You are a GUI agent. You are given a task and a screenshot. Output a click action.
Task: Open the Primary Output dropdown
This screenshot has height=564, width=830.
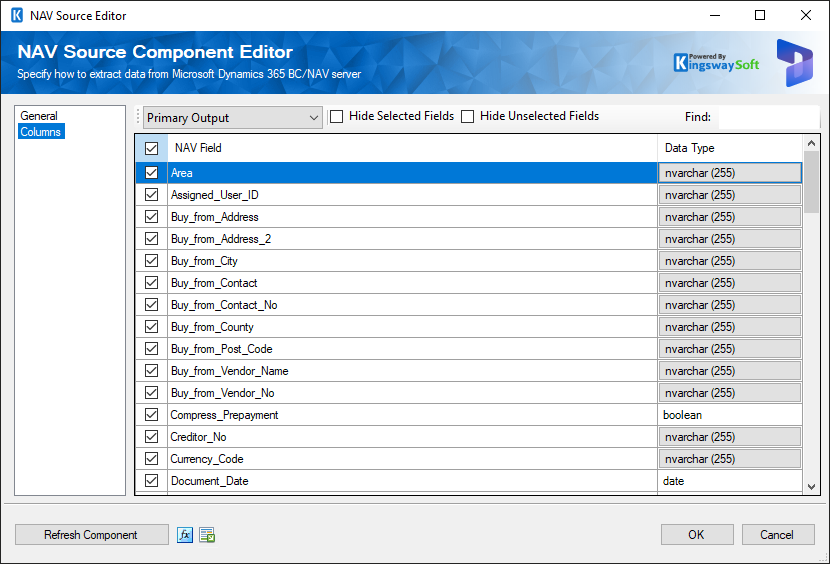coord(233,118)
